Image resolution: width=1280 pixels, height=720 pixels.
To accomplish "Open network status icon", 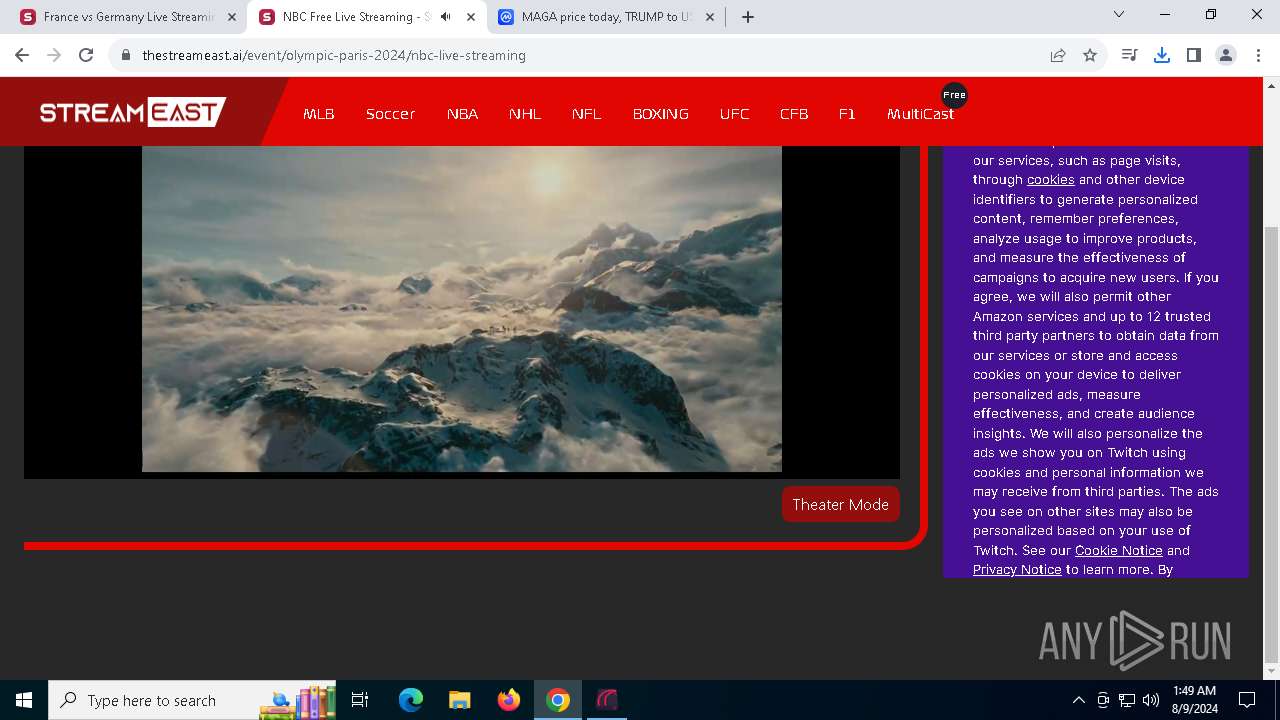I will 1127,700.
